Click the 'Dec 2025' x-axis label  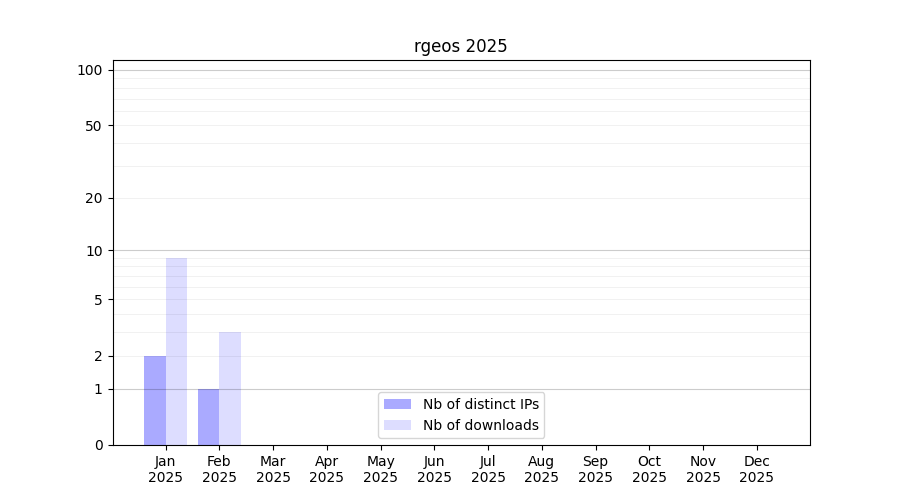(x=756, y=469)
